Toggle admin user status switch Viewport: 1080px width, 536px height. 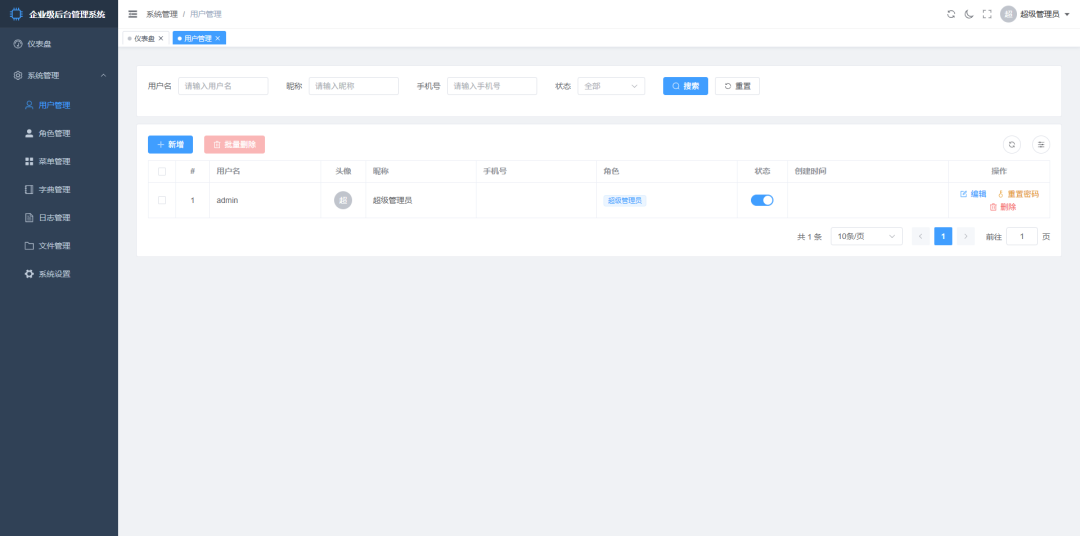pyautogui.click(x=762, y=200)
